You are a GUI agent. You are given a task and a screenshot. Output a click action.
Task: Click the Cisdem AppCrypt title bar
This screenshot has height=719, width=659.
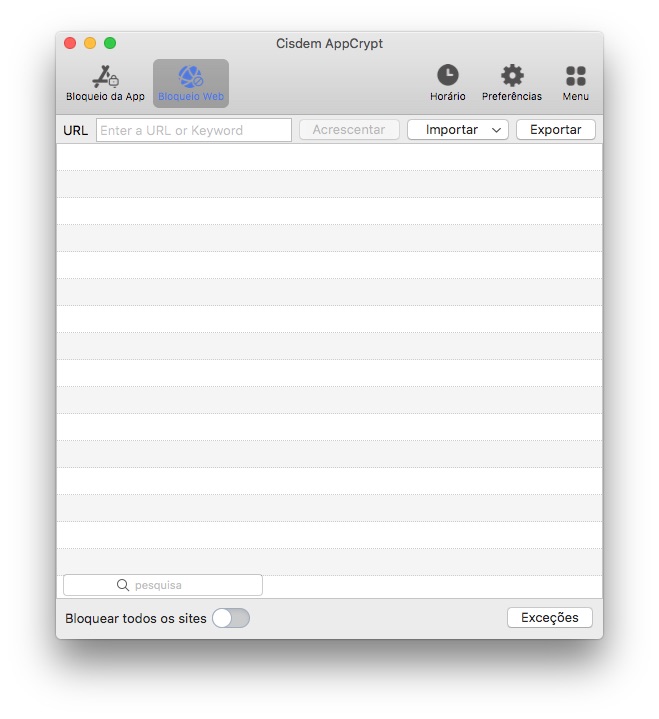329,43
